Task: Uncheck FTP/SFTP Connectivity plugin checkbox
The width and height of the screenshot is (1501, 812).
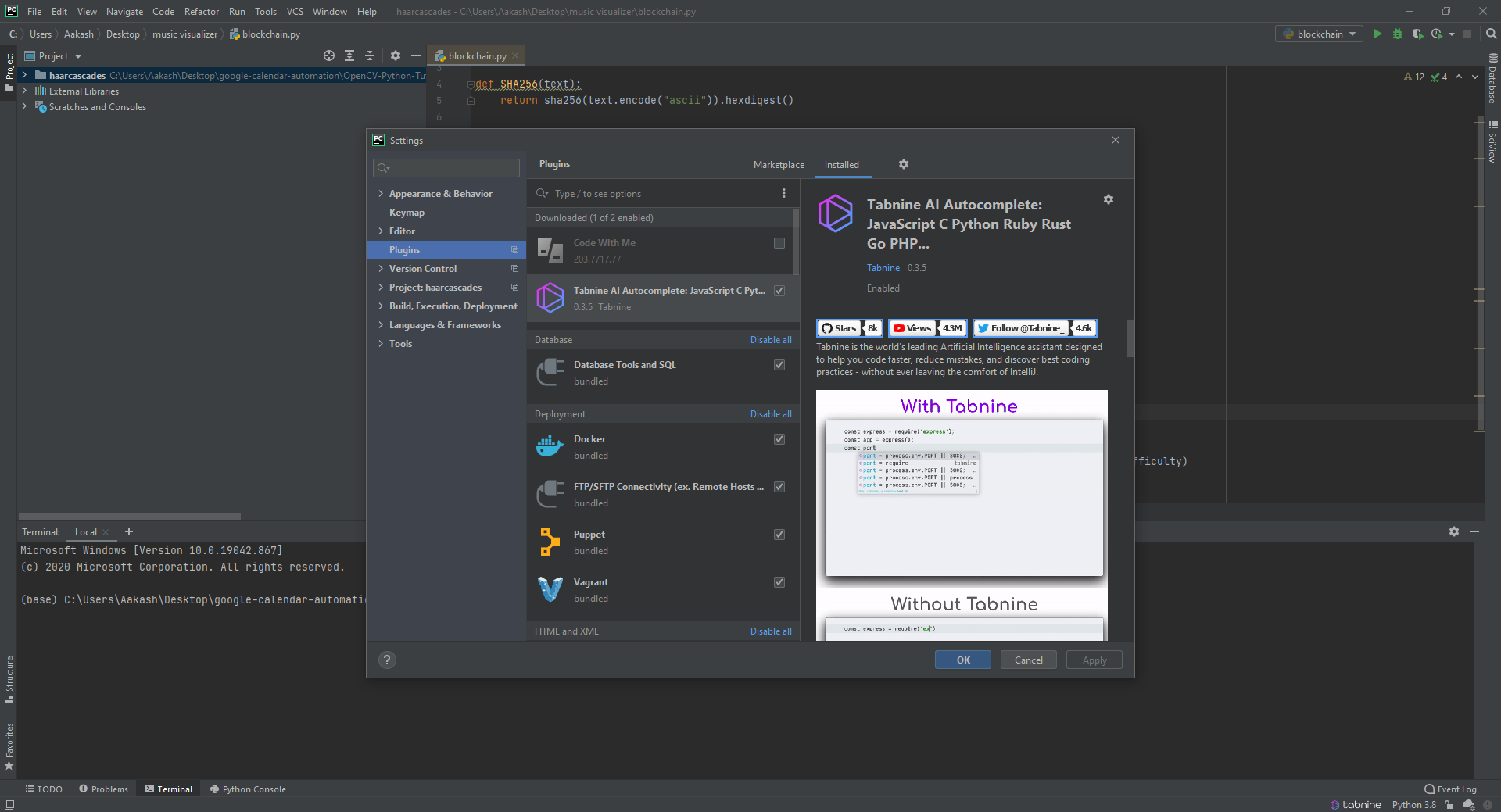Action: click(x=779, y=487)
